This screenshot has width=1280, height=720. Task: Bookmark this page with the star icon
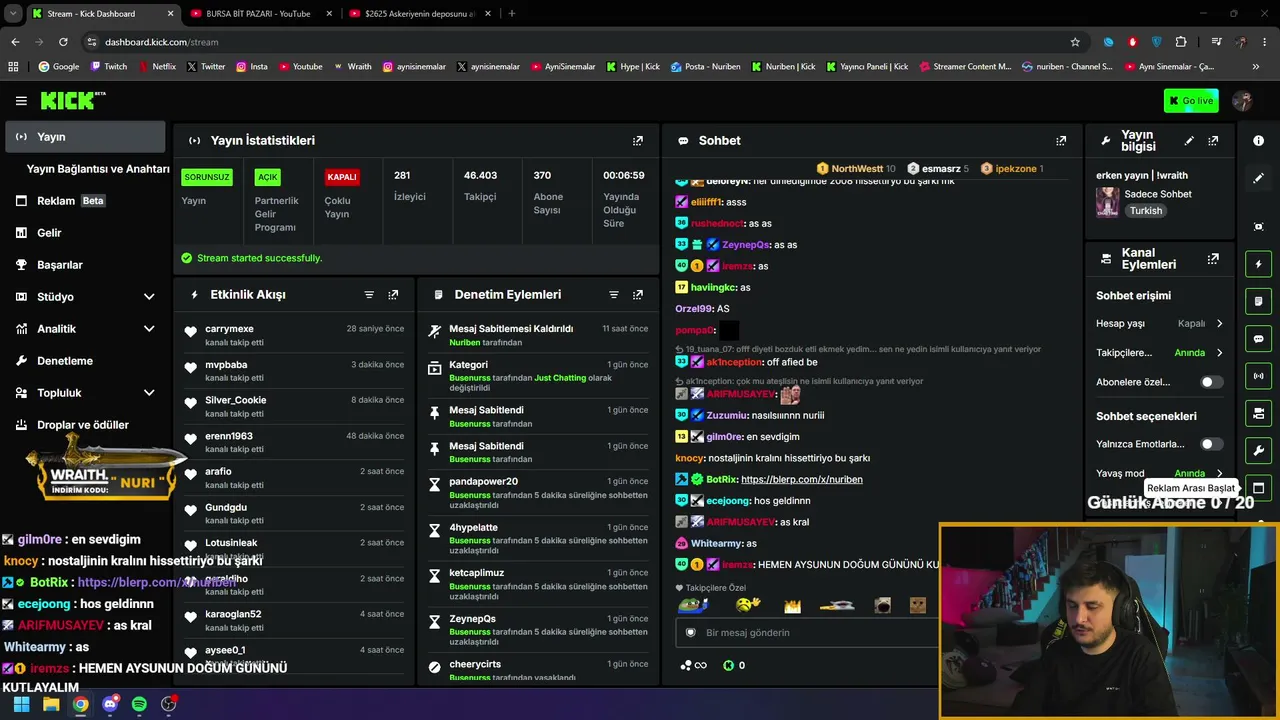(x=1075, y=42)
